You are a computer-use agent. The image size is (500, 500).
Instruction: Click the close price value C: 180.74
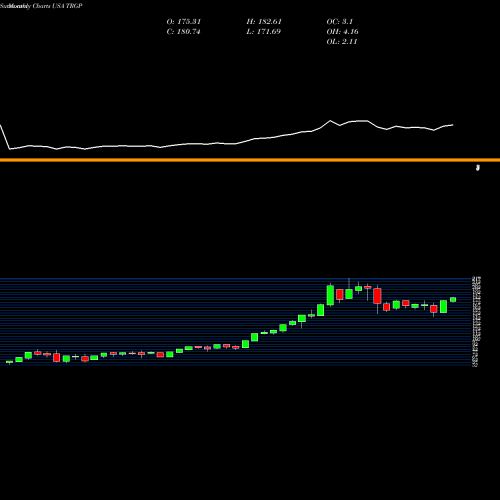click(x=183, y=32)
